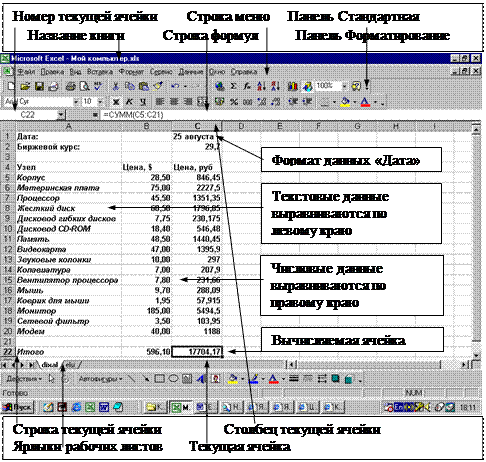
Task: Click the Undo arrow icon
Action: [x=175, y=86]
